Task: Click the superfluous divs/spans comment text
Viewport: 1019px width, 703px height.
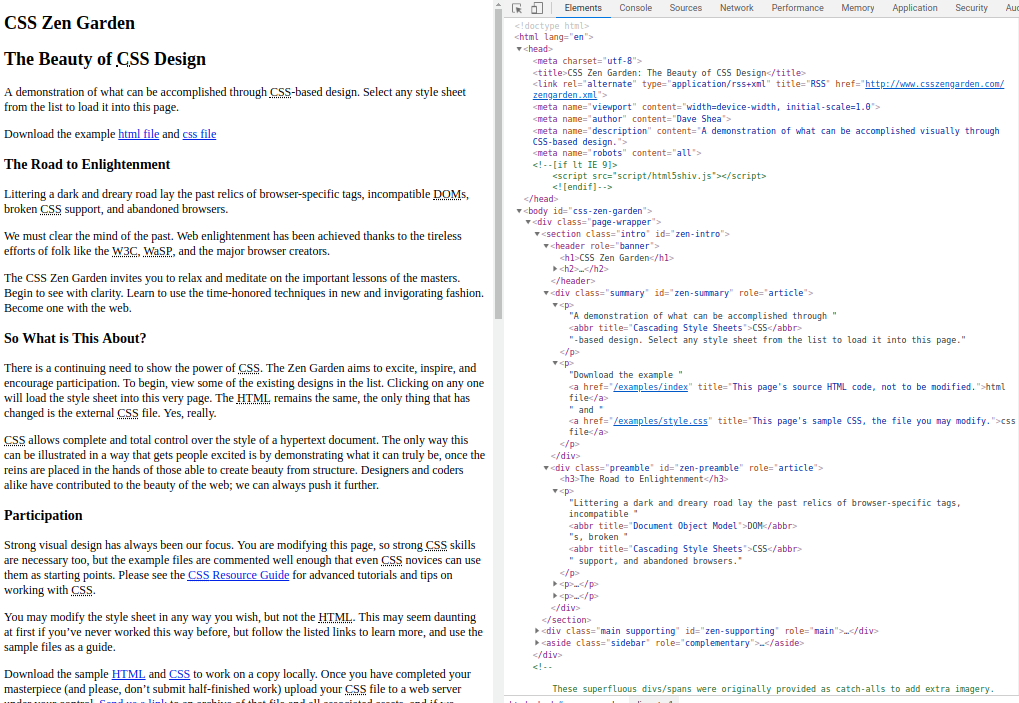Action: click(x=773, y=689)
